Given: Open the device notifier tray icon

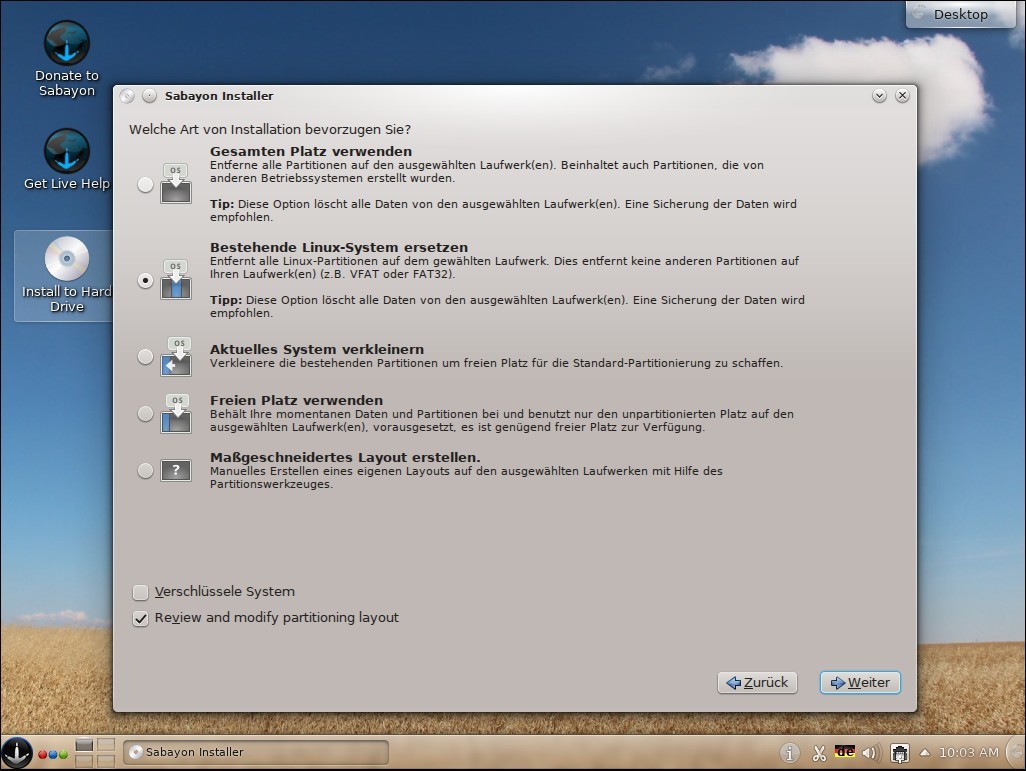Looking at the screenshot, I should [900, 753].
